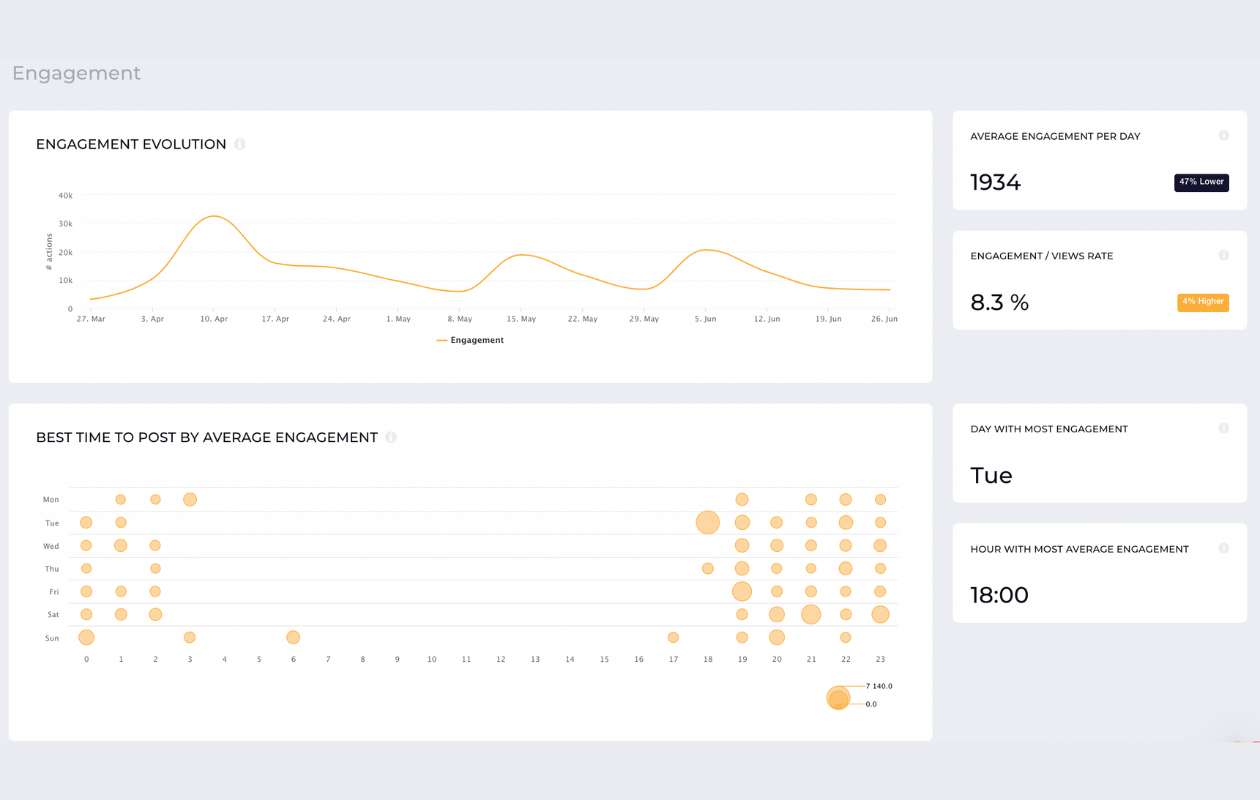Click info icon on Average Engagement Per Day card
This screenshot has width=1260, height=800.
click(1223, 136)
